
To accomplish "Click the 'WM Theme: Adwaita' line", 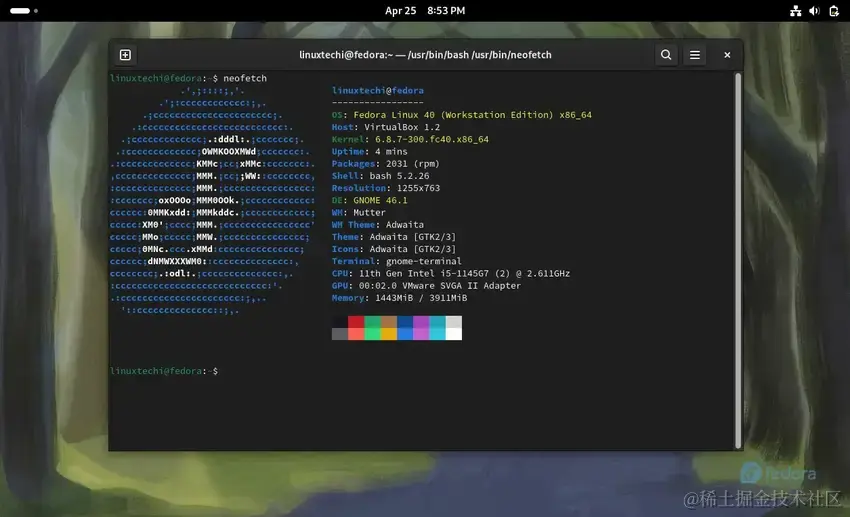I will 378,224.
